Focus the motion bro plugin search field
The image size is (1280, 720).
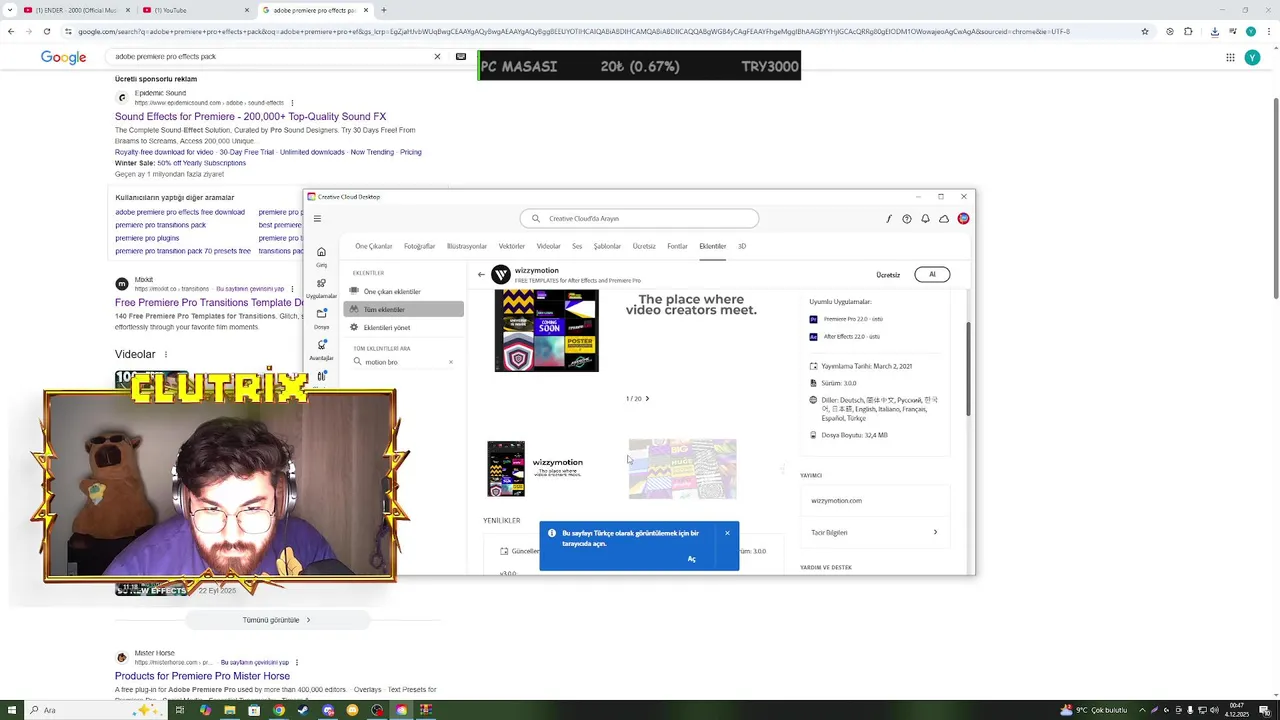click(403, 362)
